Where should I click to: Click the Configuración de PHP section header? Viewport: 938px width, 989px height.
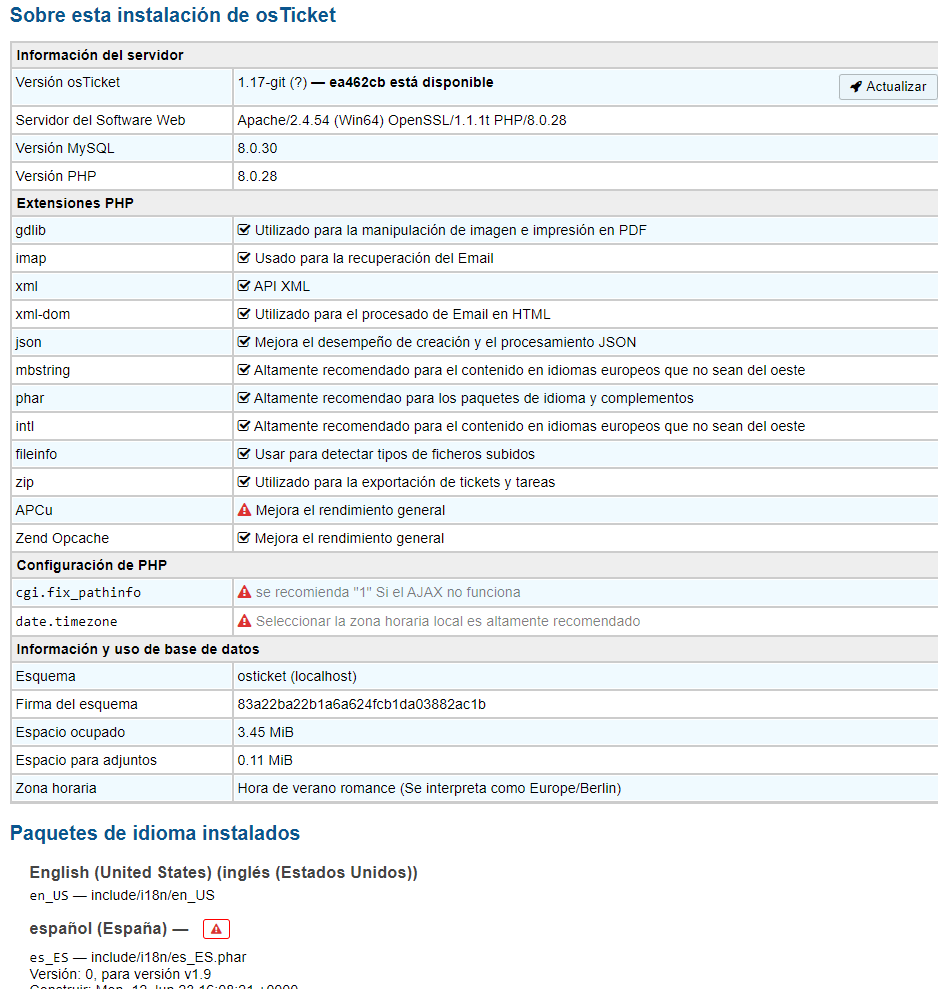pyautogui.click(x=91, y=565)
